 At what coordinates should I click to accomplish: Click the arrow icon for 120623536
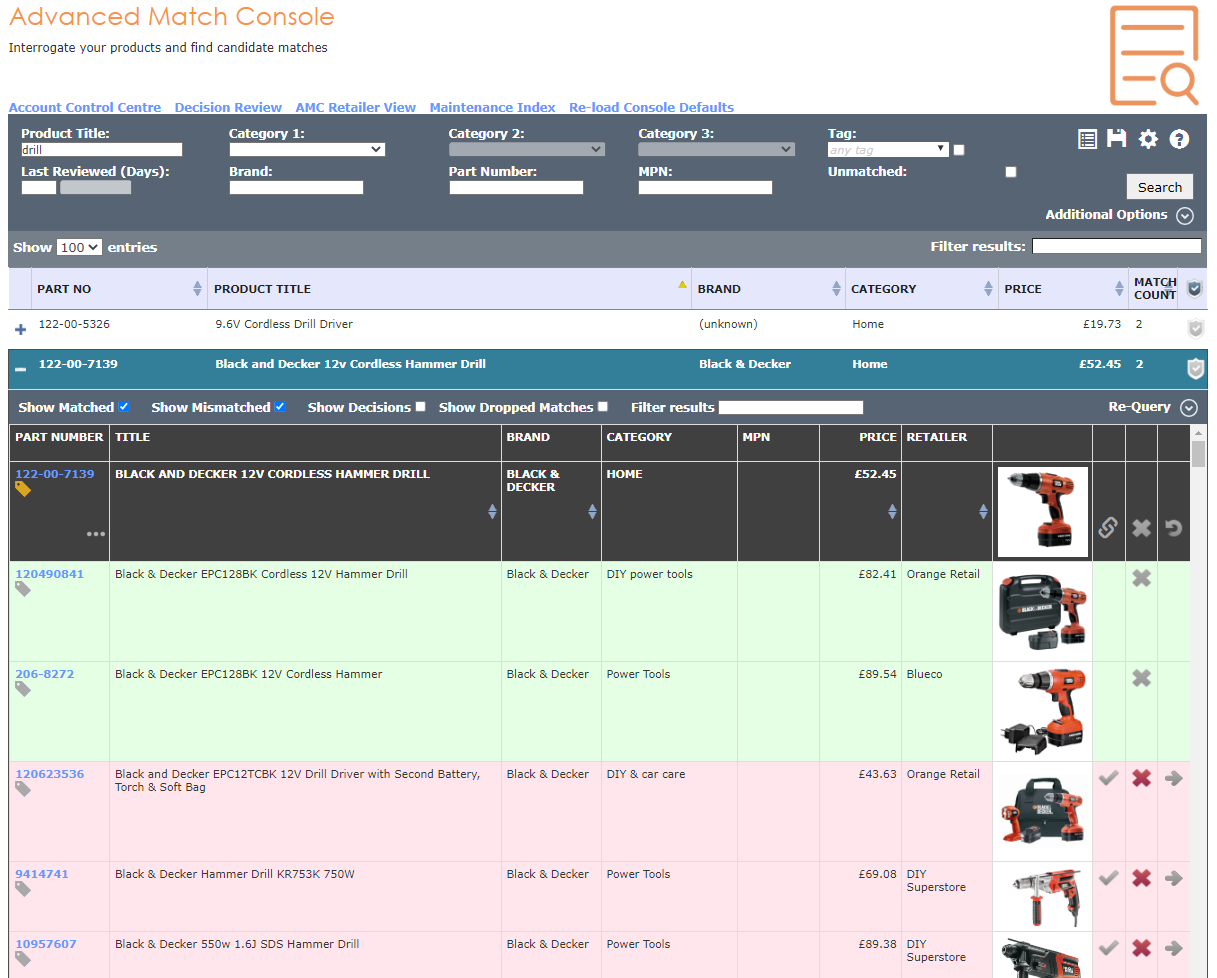click(x=1173, y=778)
